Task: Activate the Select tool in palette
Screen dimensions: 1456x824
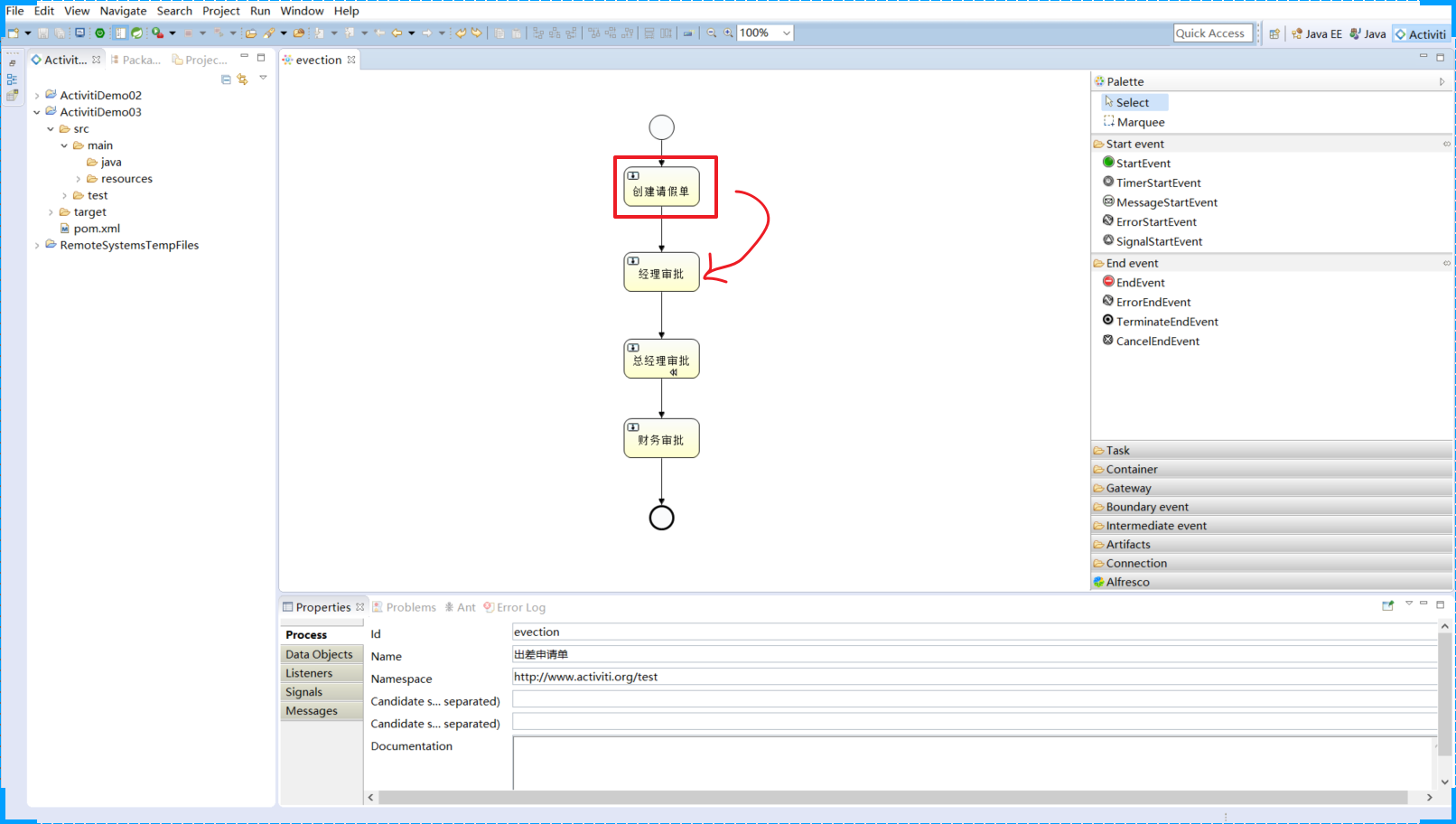Action: (1134, 102)
